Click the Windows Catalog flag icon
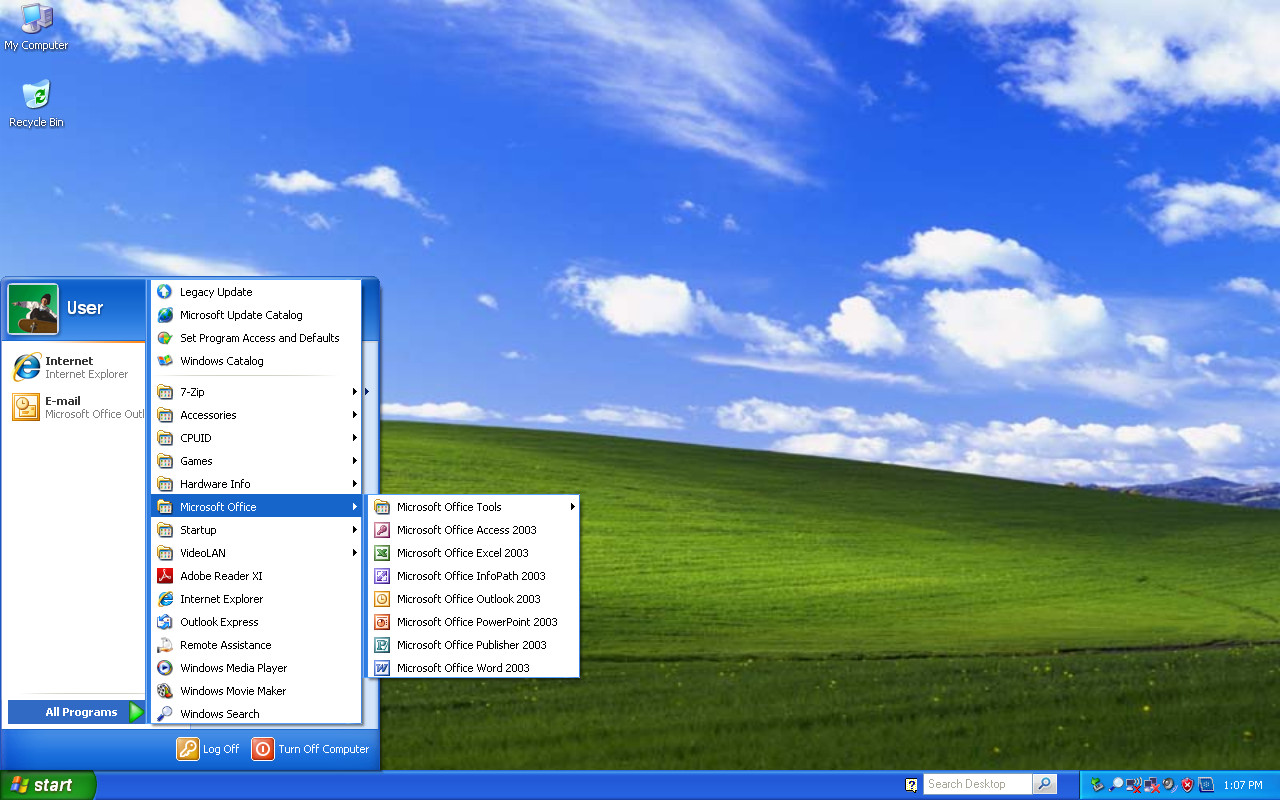Image resolution: width=1280 pixels, height=800 pixels. pos(165,361)
